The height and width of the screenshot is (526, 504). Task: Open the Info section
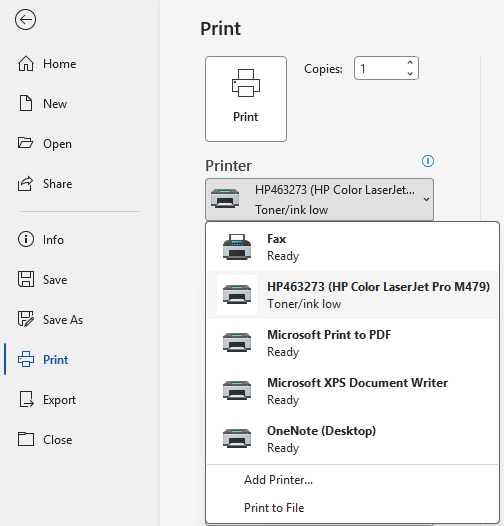click(x=41, y=240)
